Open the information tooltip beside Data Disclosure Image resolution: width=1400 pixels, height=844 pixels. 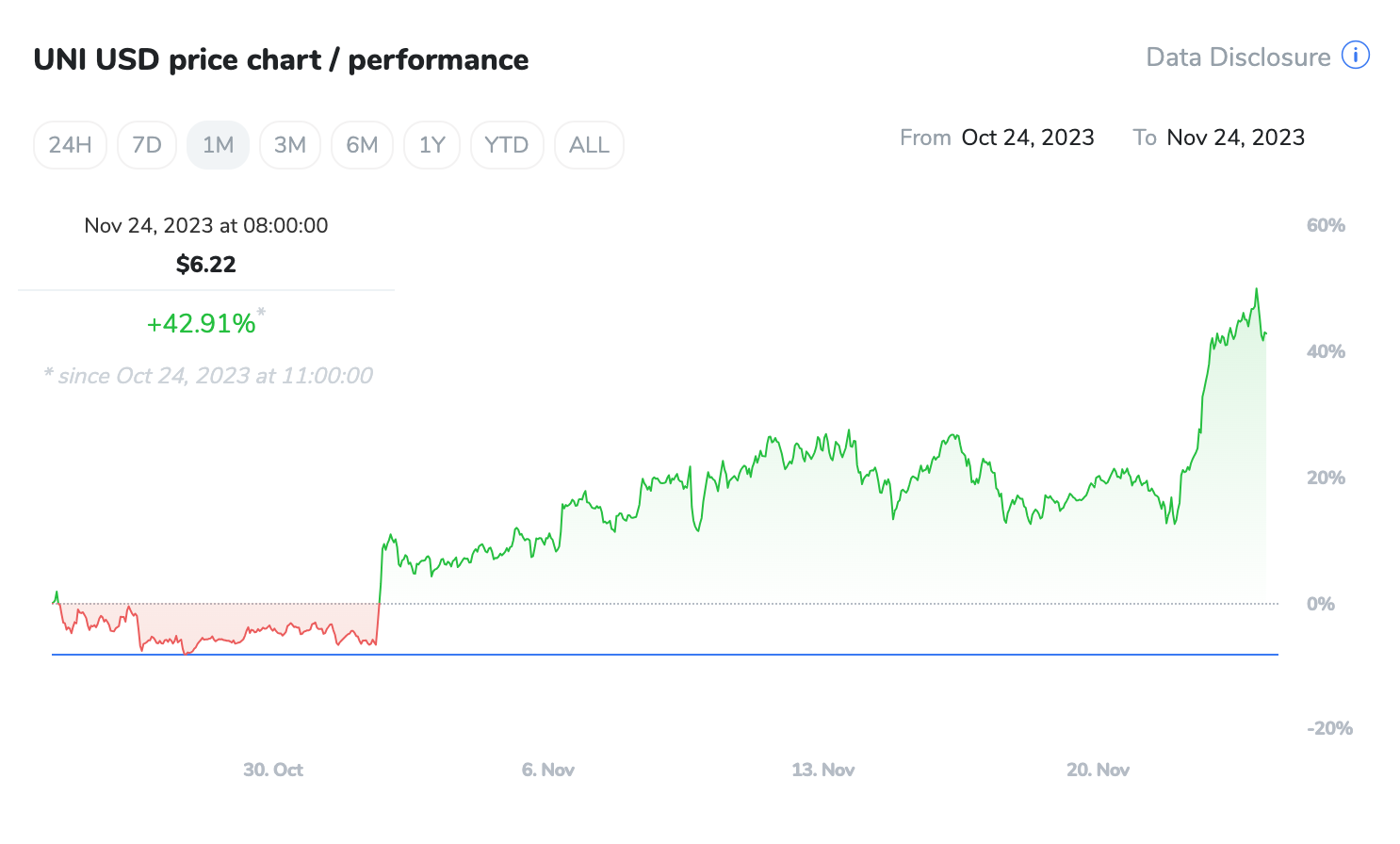click(1357, 56)
